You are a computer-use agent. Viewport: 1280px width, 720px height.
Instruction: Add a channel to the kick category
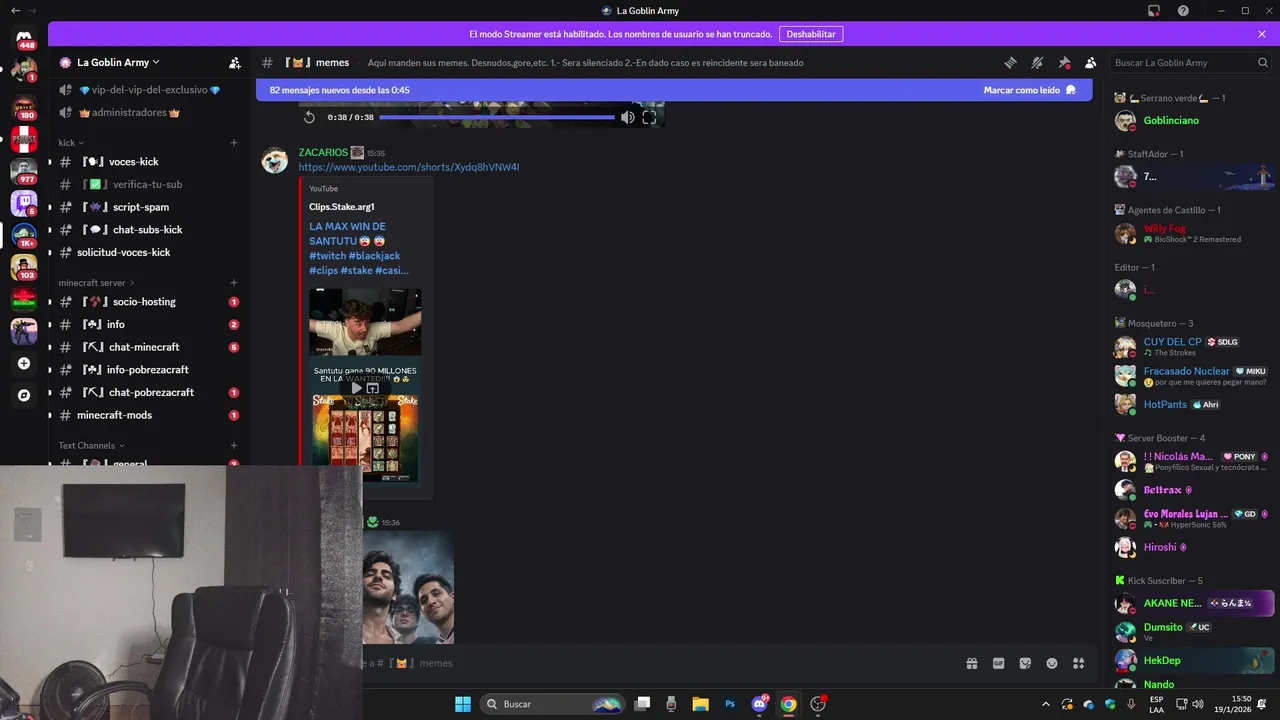point(234,143)
